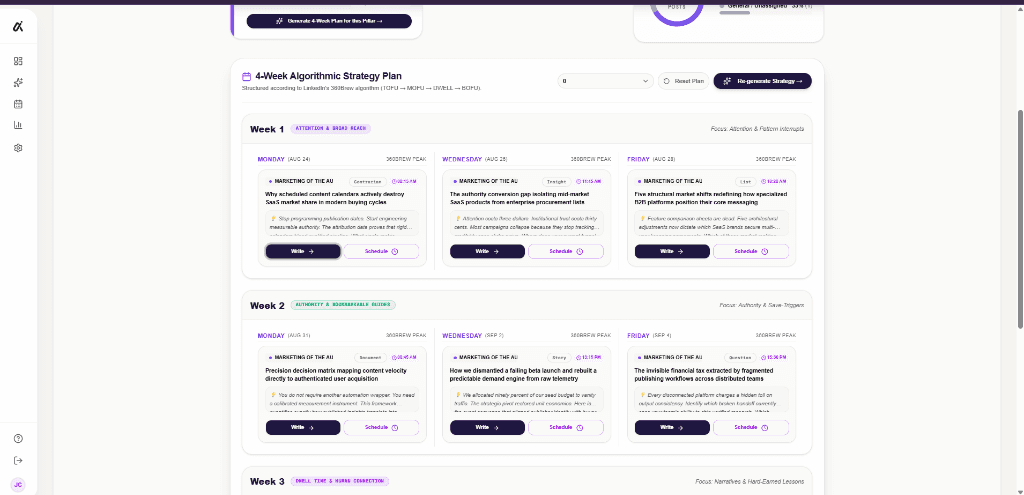Click Write on the Wednesday Sep 2 card

click(487, 428)
